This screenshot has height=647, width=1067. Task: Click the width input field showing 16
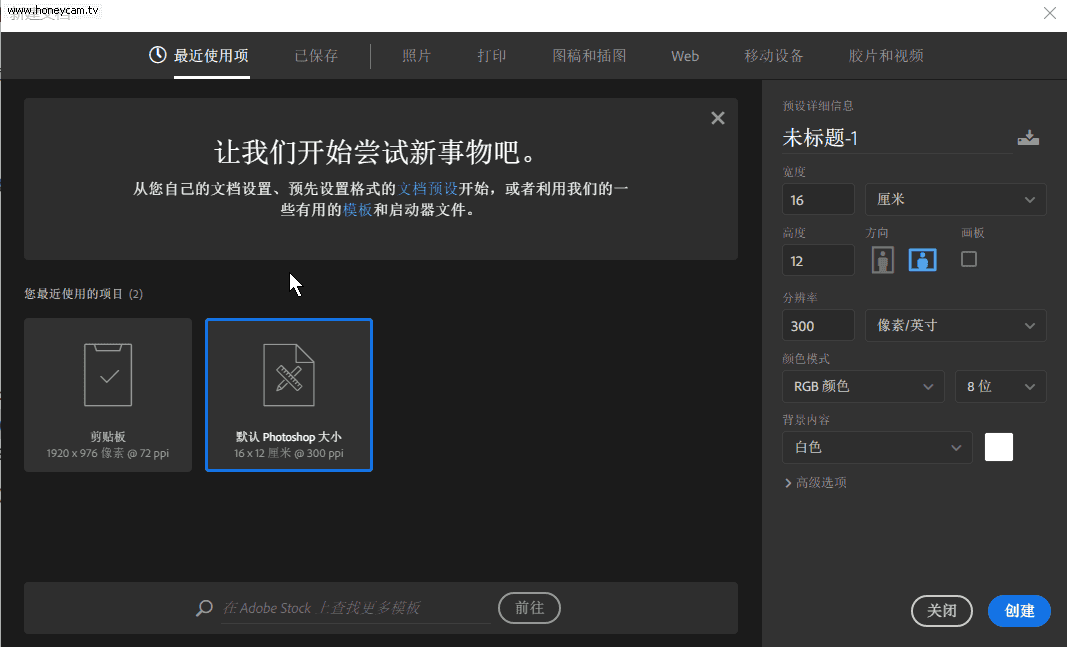[818, 200]
